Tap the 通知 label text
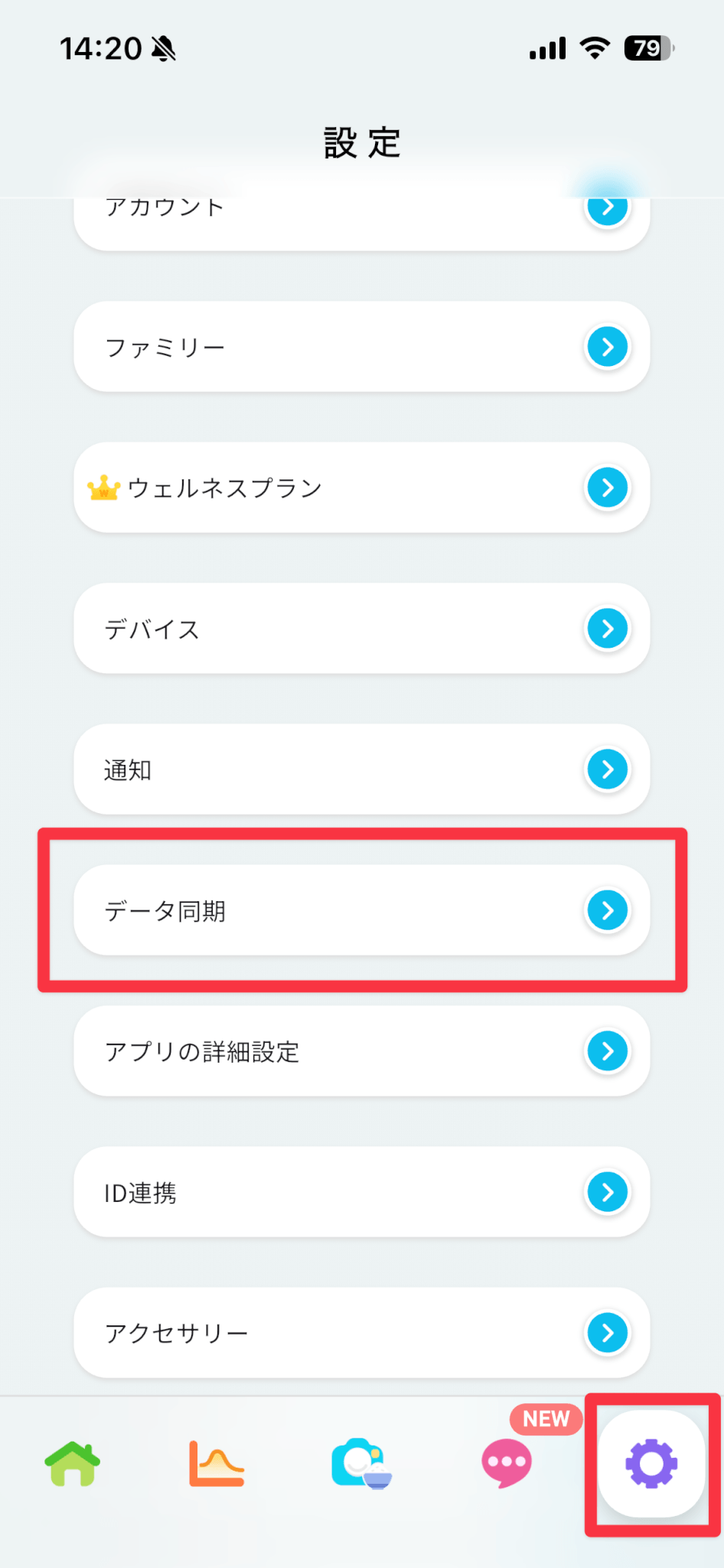The image size is (724, 1568). pyautogui.click(x=128, y=770)
